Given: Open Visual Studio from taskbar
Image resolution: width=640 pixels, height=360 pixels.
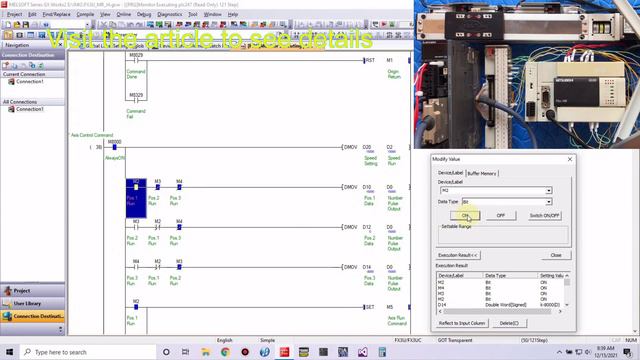Looking at the screenshot, I should 362,352.
